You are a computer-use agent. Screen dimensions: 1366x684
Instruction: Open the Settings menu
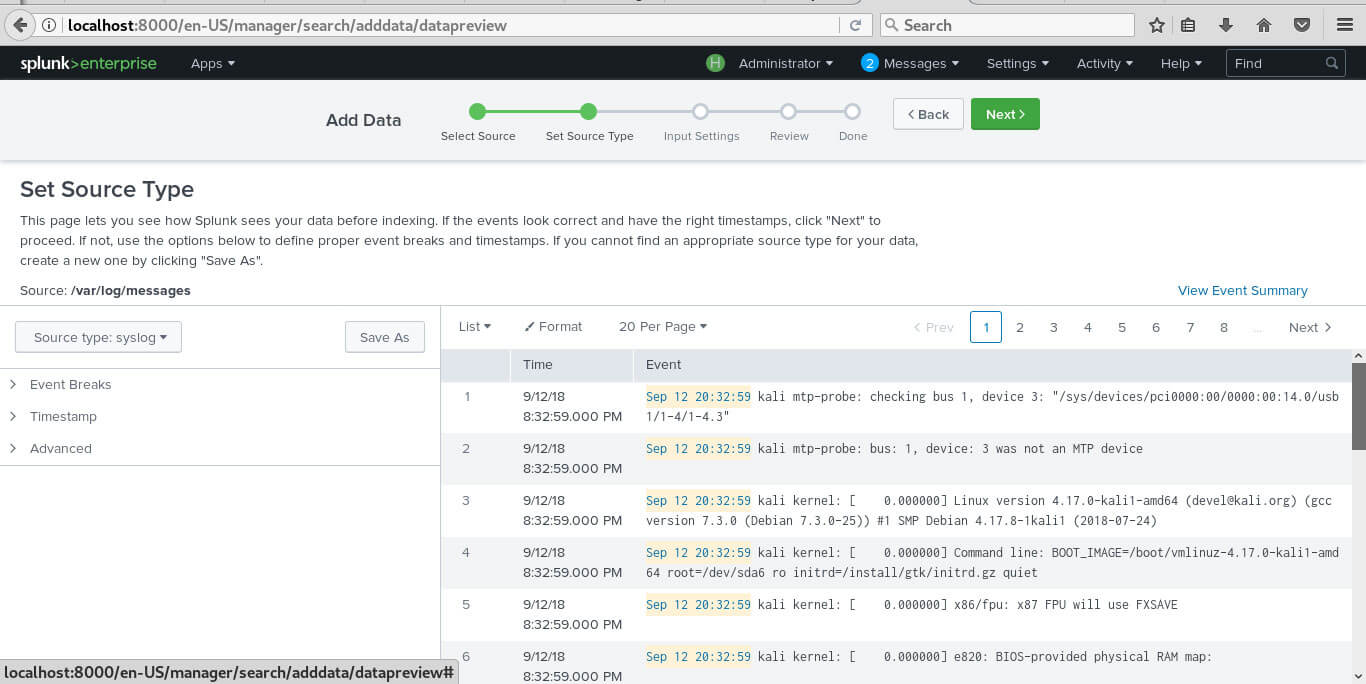click(1018, 63)
